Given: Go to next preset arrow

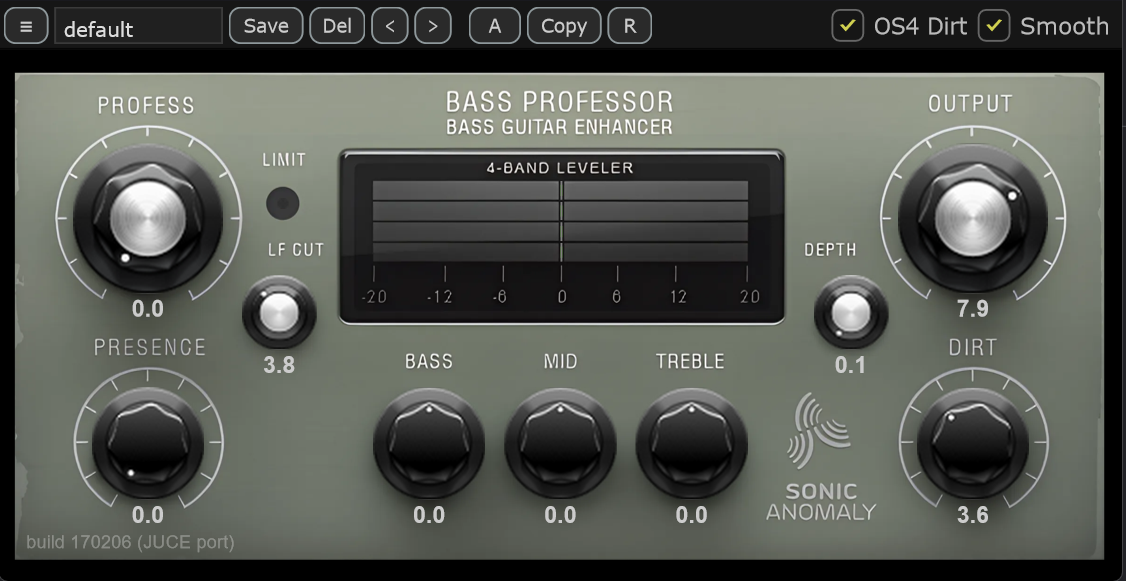Looking at the screenshot, I should pos(433,27).
